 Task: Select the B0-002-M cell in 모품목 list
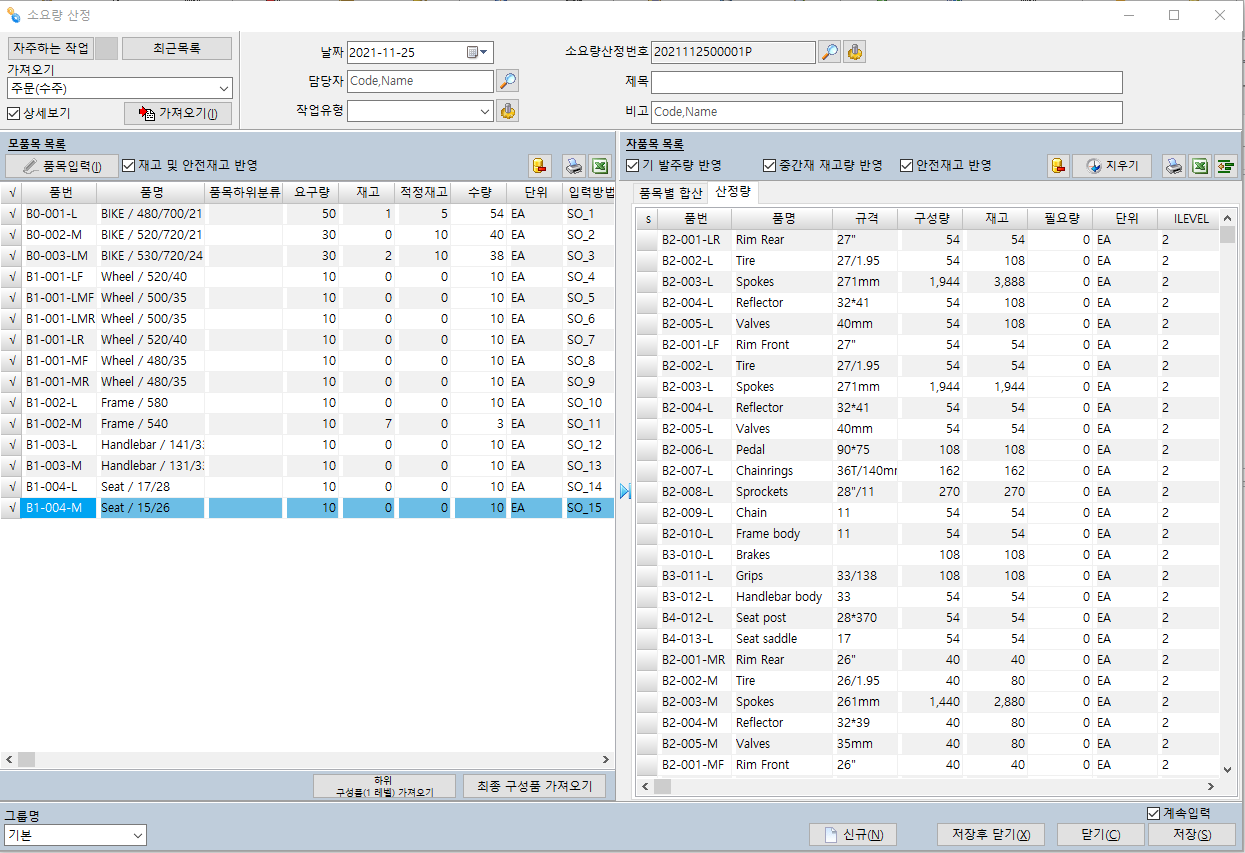click(60, 234)
